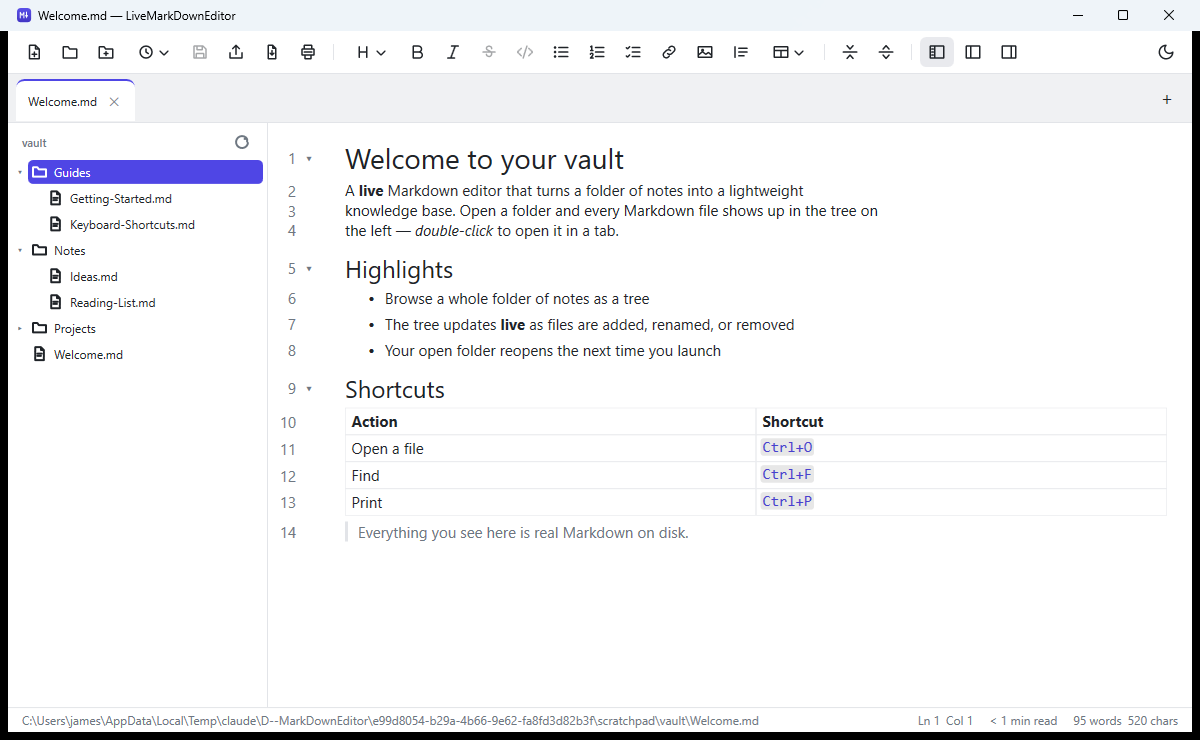
Task: Click the Save floppy disk icon
Action: 200,53
